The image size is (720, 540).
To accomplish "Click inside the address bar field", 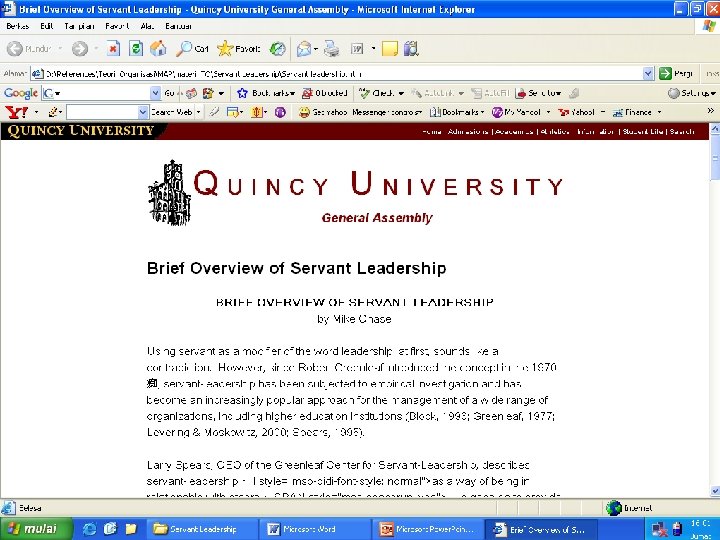I will click(342, 73).
